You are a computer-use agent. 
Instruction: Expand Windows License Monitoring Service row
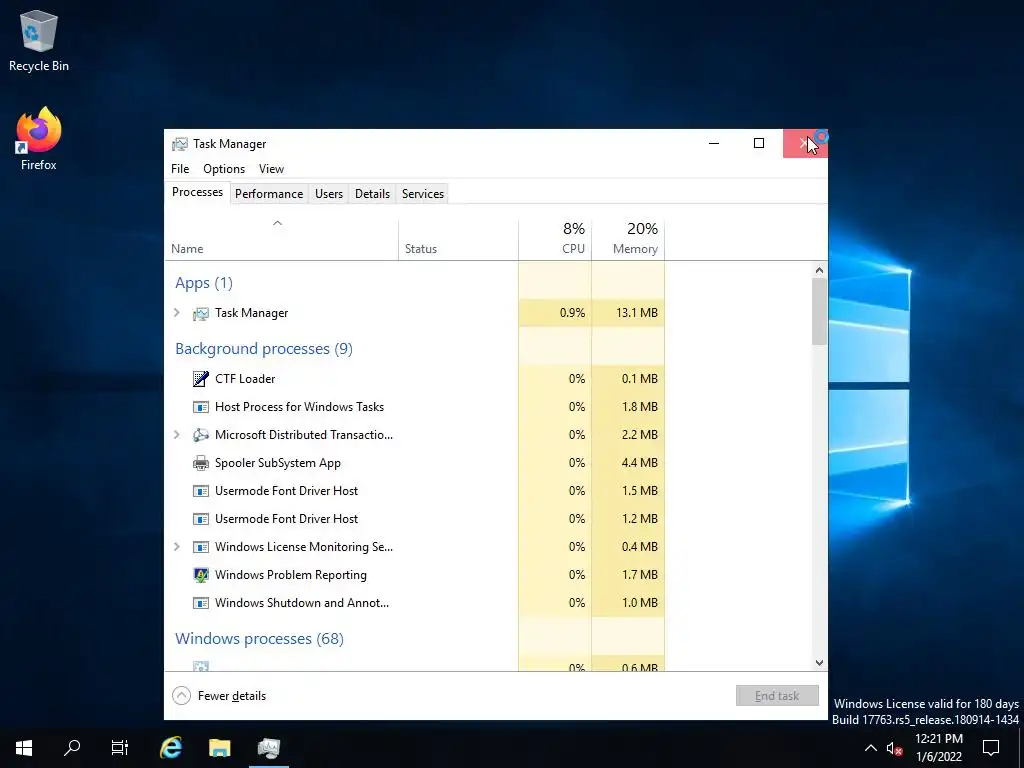pos(177,547)
